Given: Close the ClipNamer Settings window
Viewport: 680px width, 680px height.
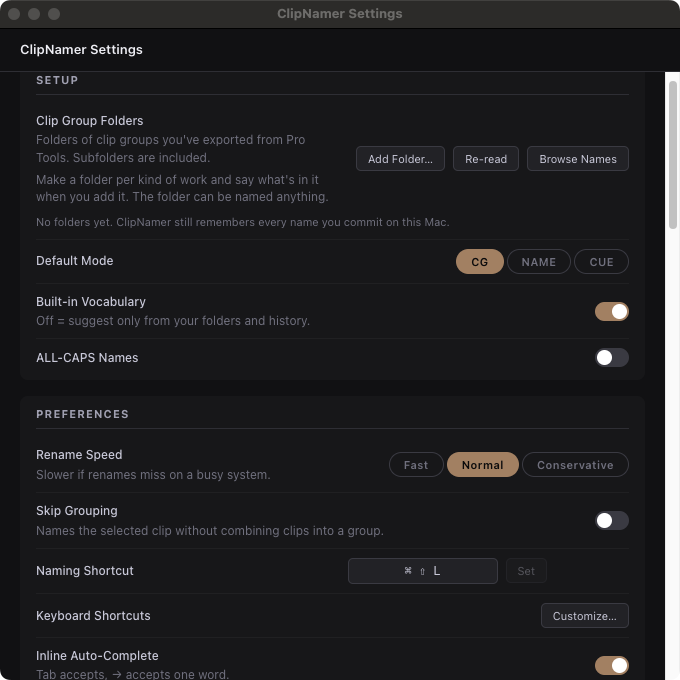Looking at the screenshot, I should coord(14,14).
